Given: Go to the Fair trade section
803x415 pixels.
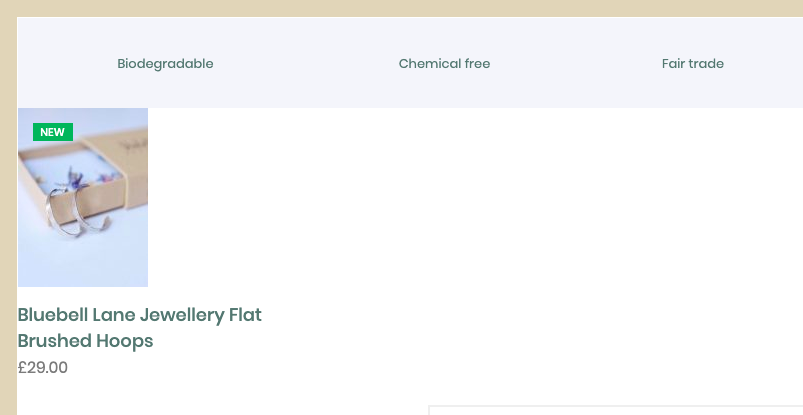Looking at the screenshot, I should (x=692, y=64).
